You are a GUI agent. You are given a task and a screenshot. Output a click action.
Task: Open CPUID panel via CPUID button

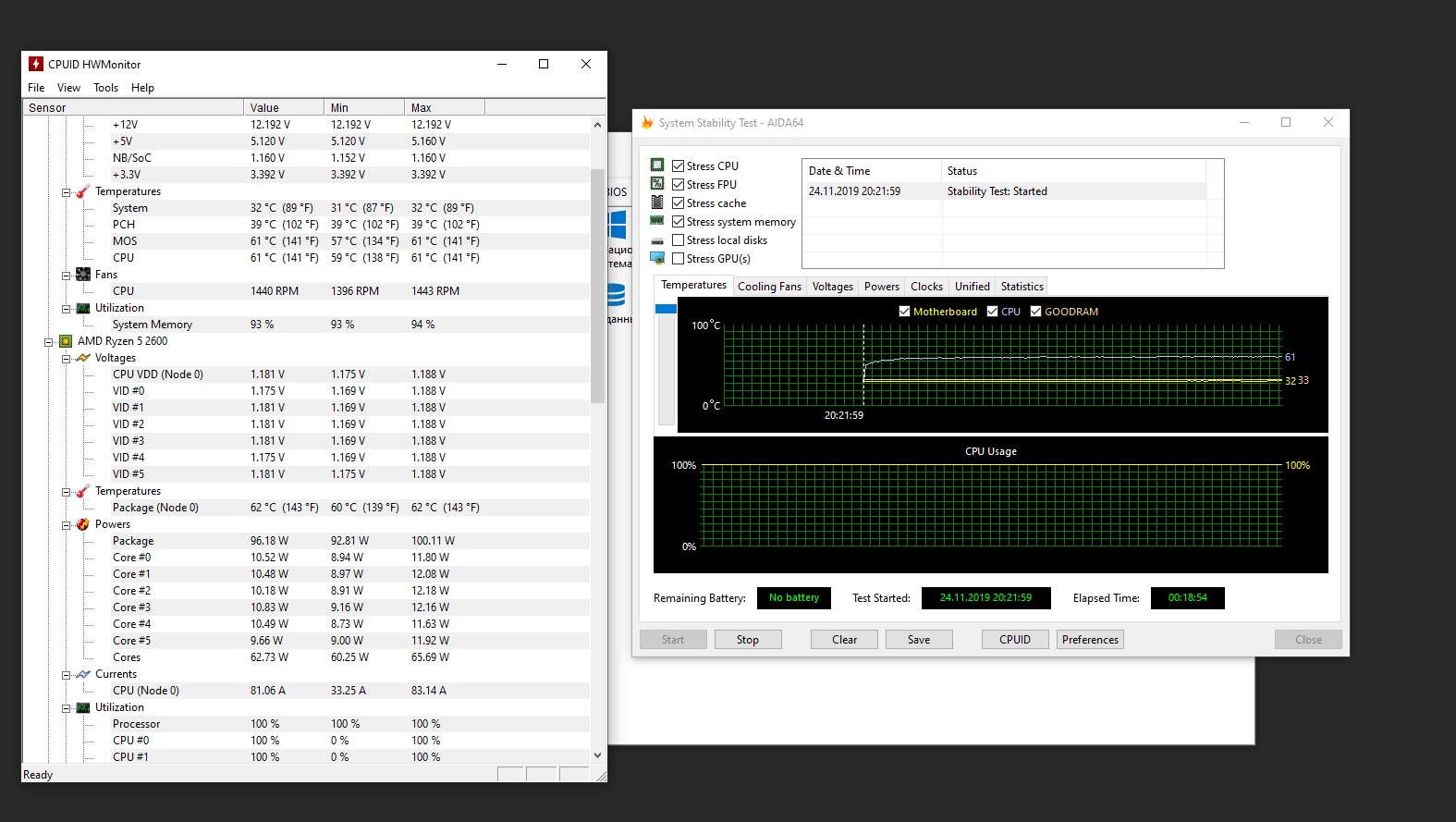pos(1015,640)
